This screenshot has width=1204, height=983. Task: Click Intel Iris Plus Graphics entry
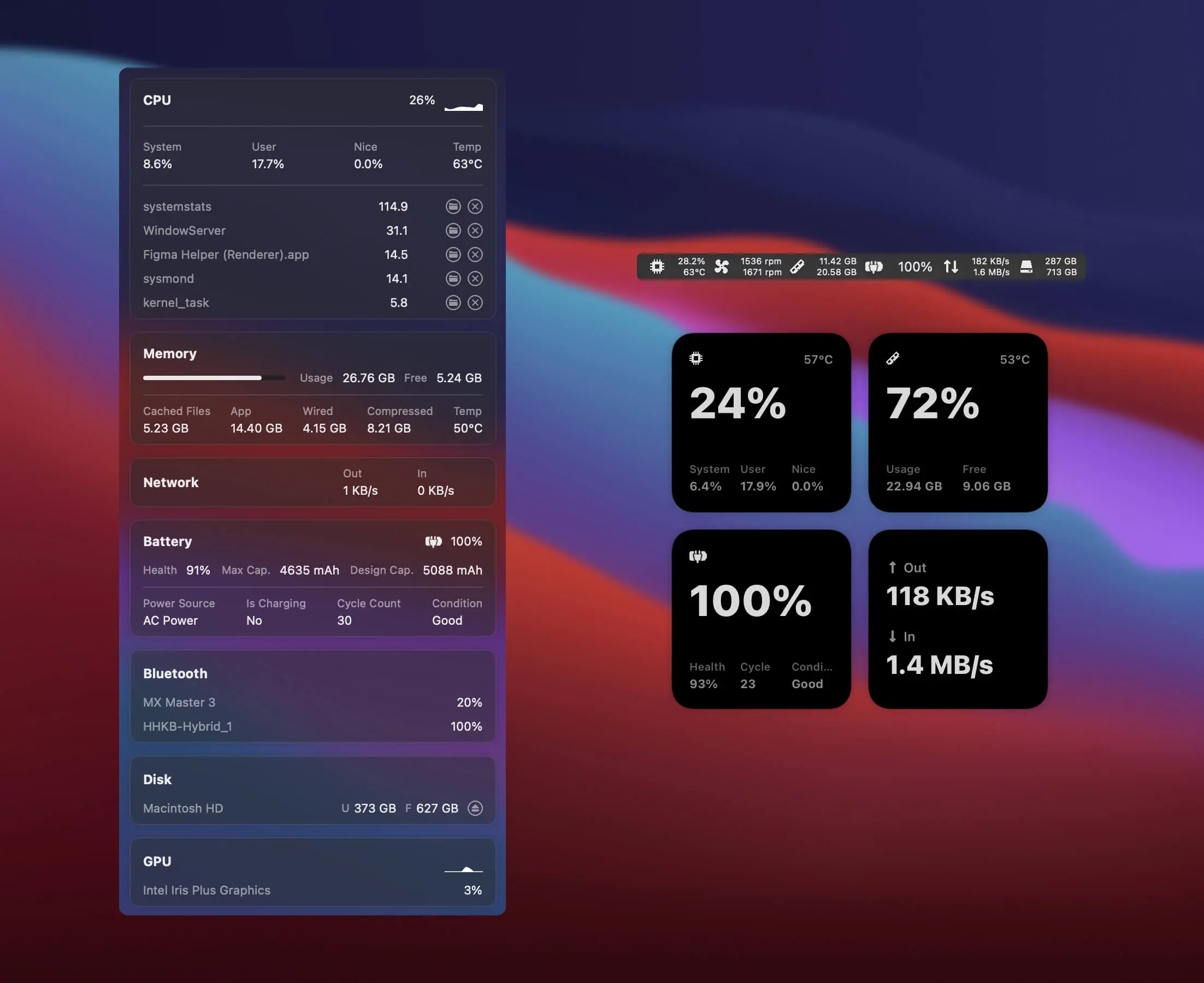click(206, 890)
